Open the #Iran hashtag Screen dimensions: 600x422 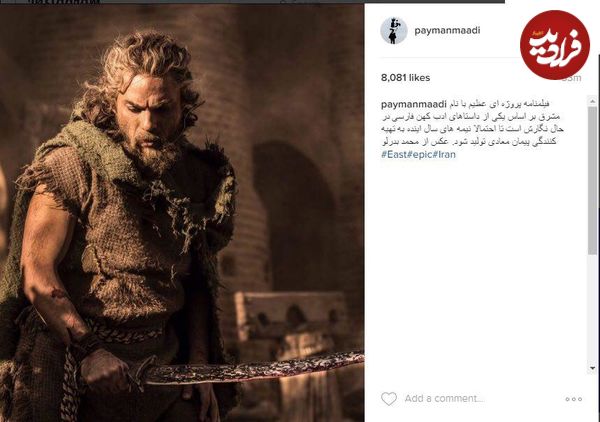tap(444, 155)
